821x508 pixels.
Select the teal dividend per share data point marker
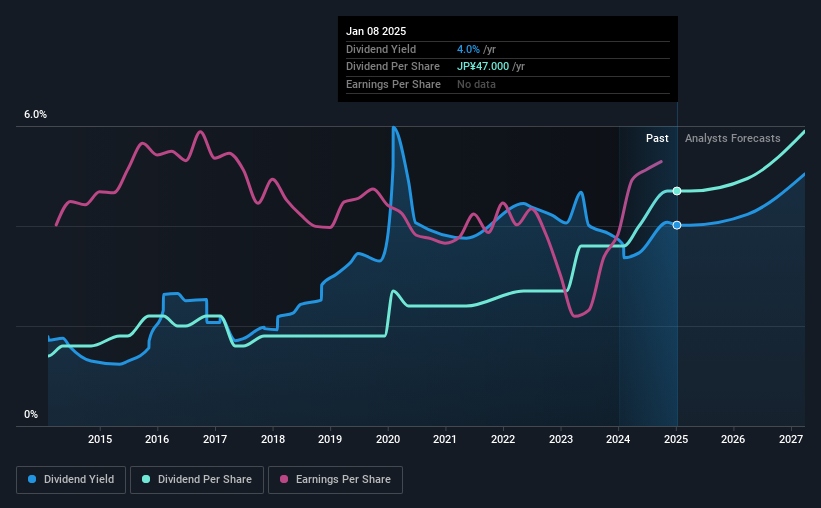pos(677,191)
